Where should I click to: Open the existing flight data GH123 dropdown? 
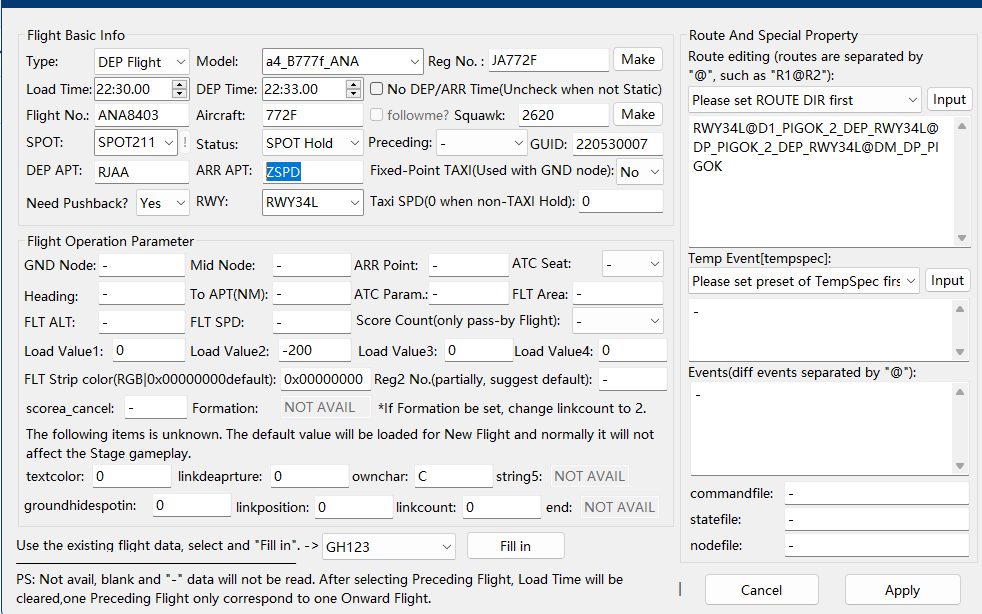388,547
